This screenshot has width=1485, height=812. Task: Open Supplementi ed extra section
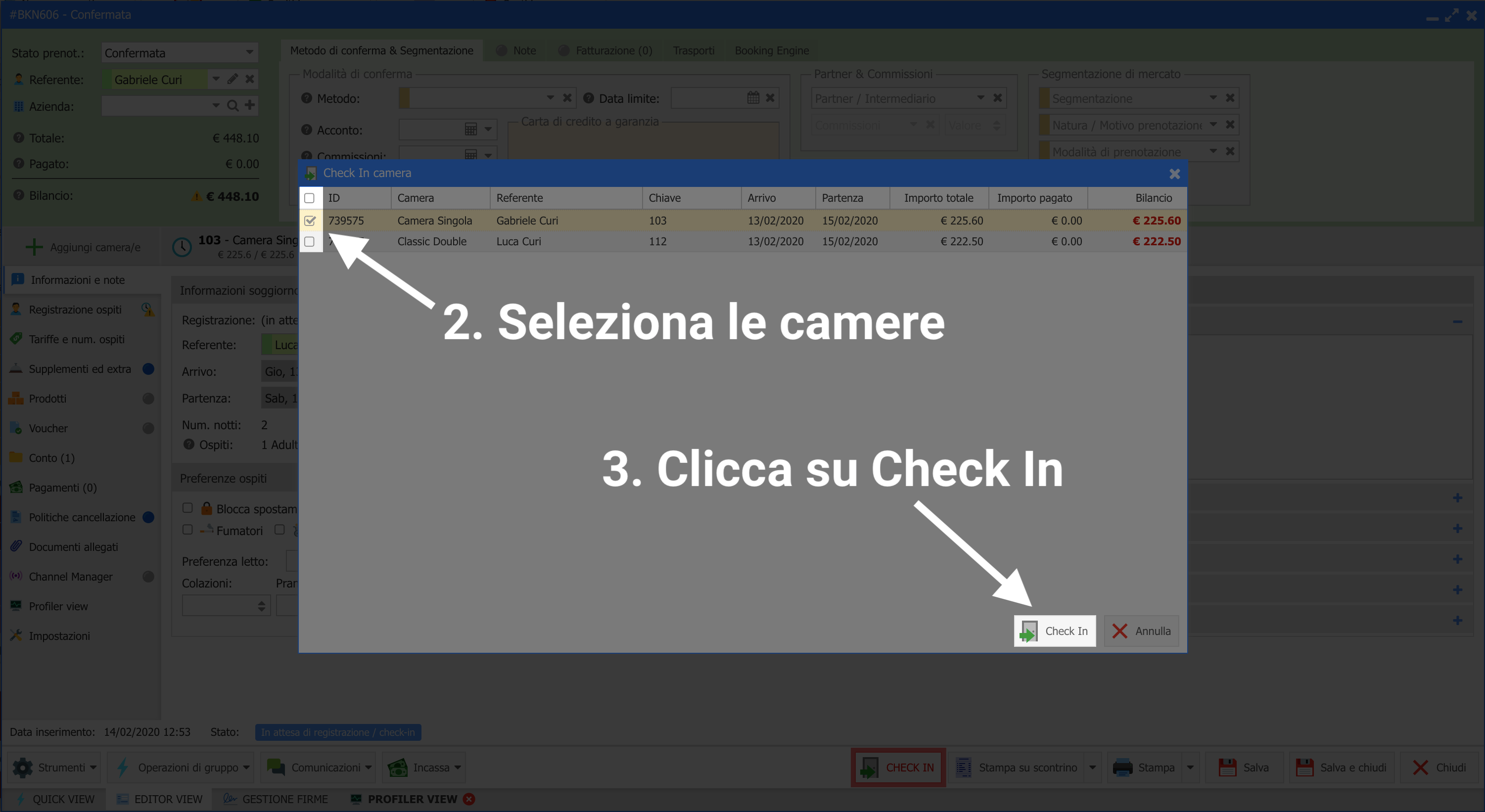click(83, 369)
